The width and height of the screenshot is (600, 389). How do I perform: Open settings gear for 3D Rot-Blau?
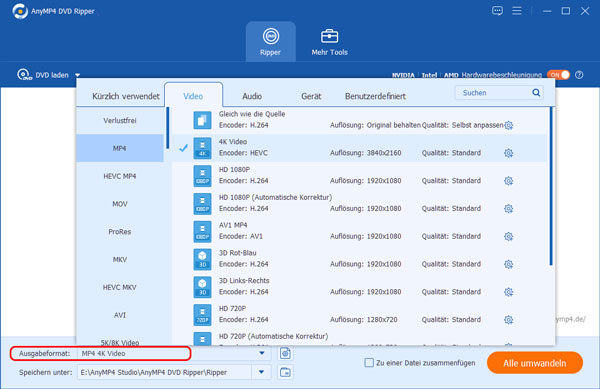pyautogui.click(x=509, y=264)
